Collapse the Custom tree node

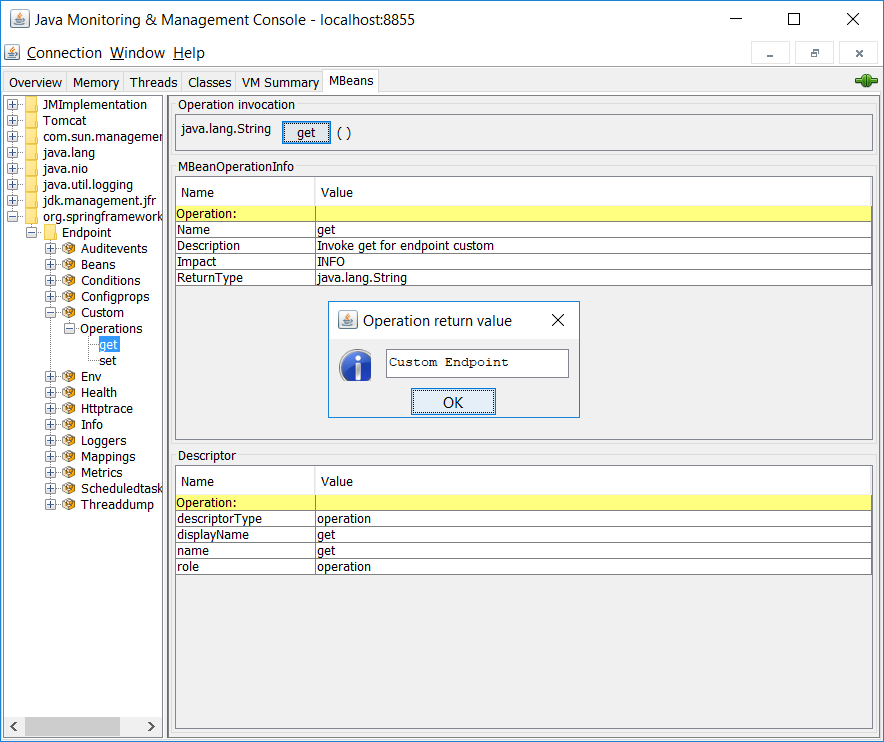(x=51, y=313)
